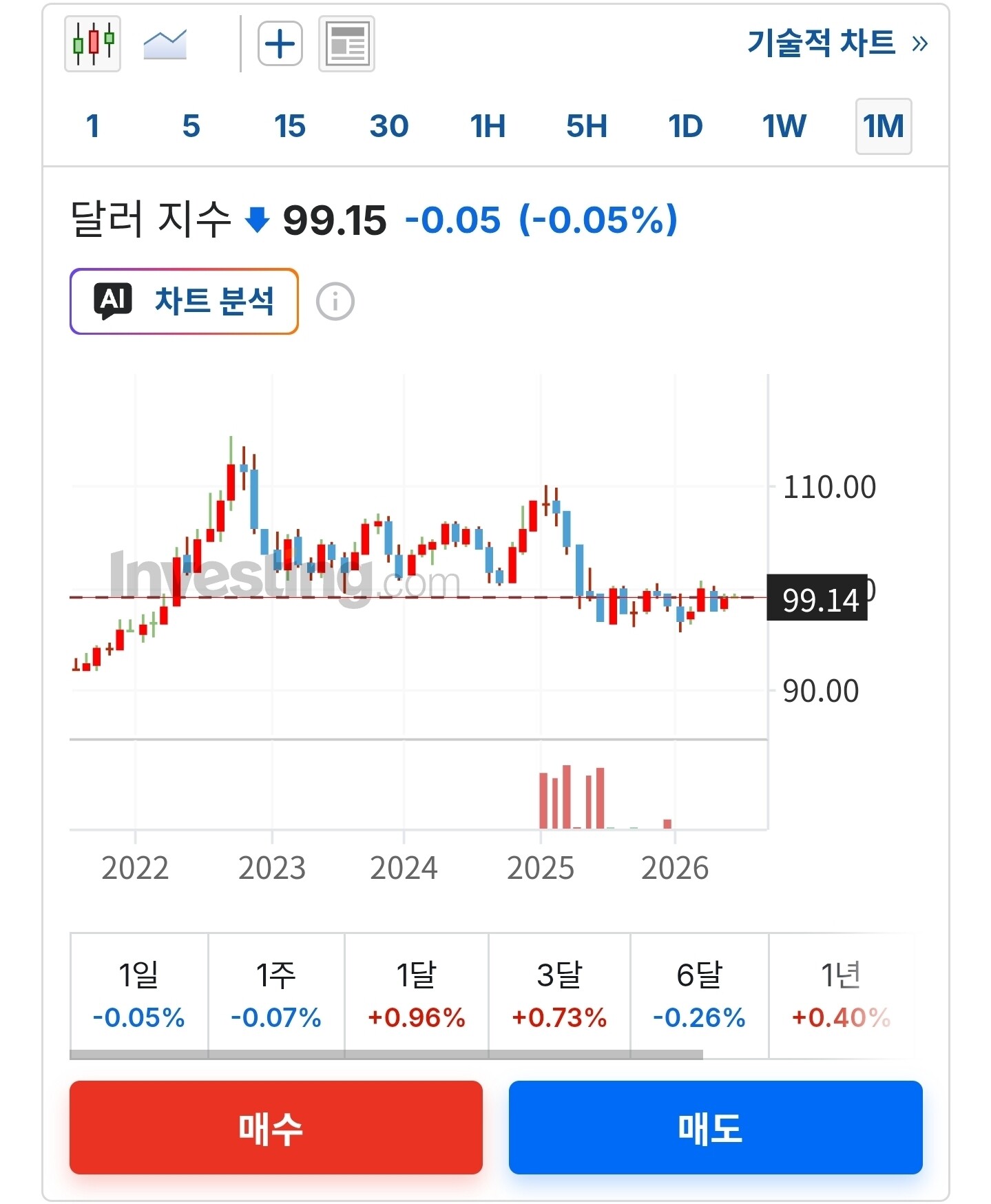Screen dimensions: 991x1204
Task: Select the 1M timeframe
Action: click(x=884, y=126)
